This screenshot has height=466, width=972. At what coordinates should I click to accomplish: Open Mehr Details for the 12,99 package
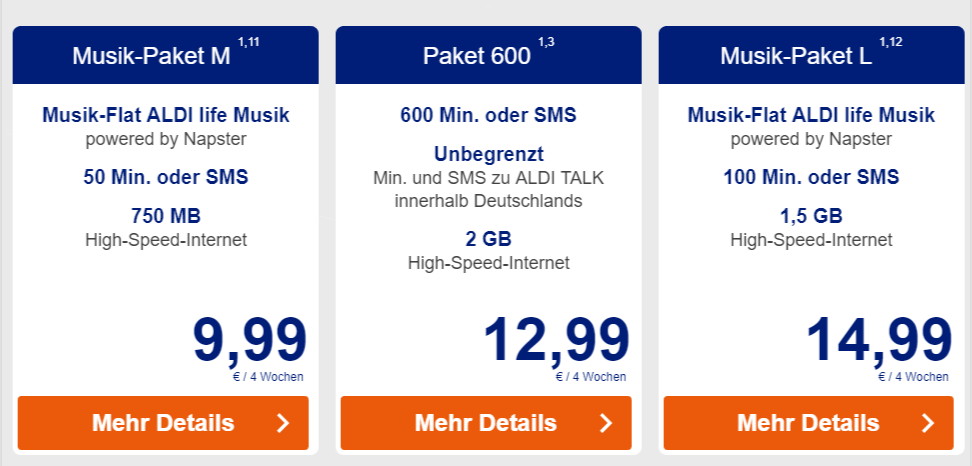(x=486, y=423)
